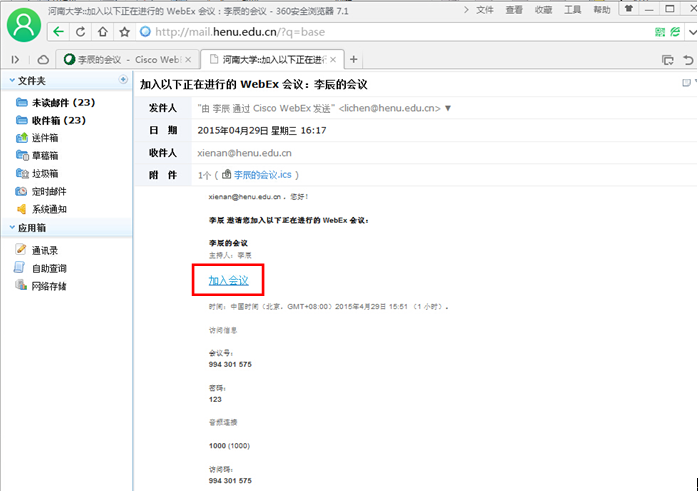Open attachment 李辰的会议.ics
The image size is (698, 491).
[263, 175]
